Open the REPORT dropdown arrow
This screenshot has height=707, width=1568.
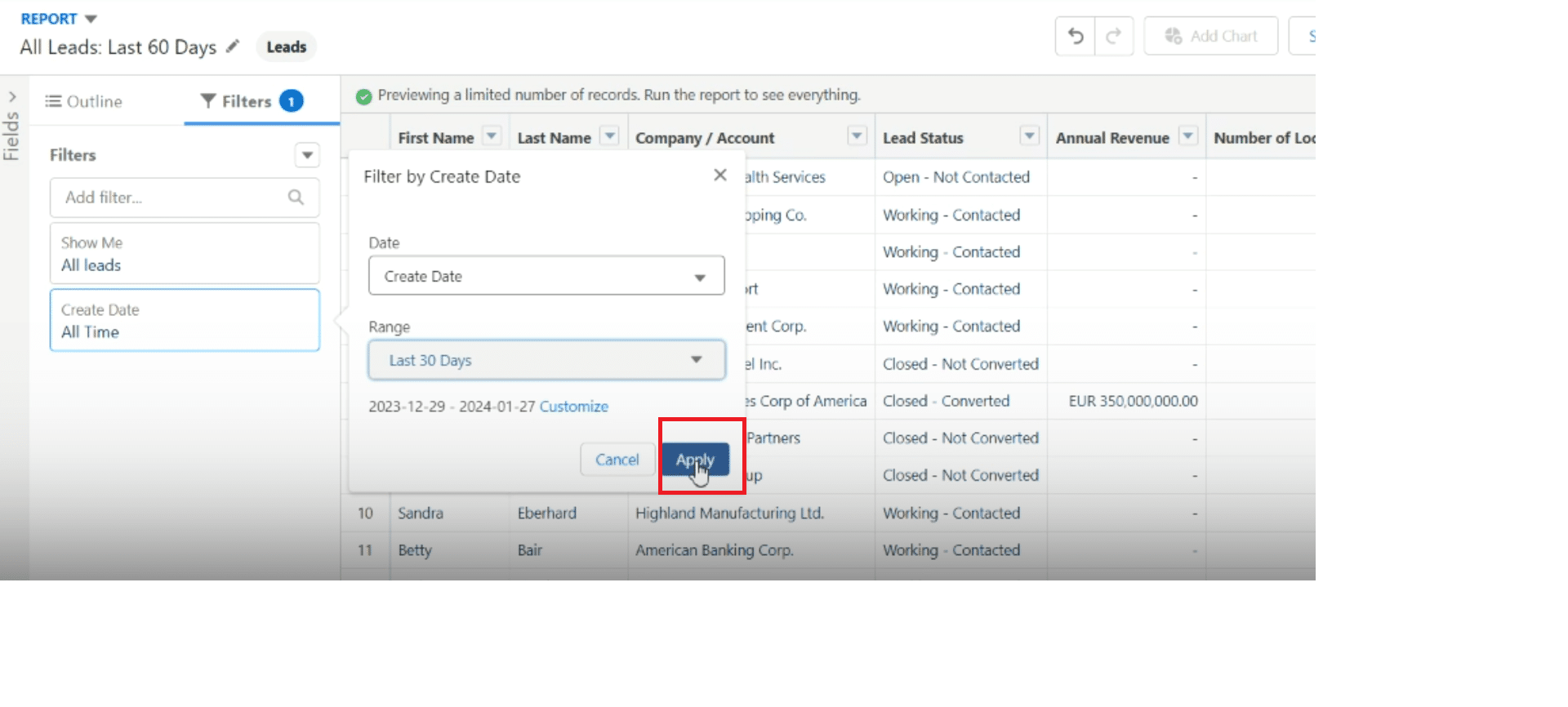(91, 19)
